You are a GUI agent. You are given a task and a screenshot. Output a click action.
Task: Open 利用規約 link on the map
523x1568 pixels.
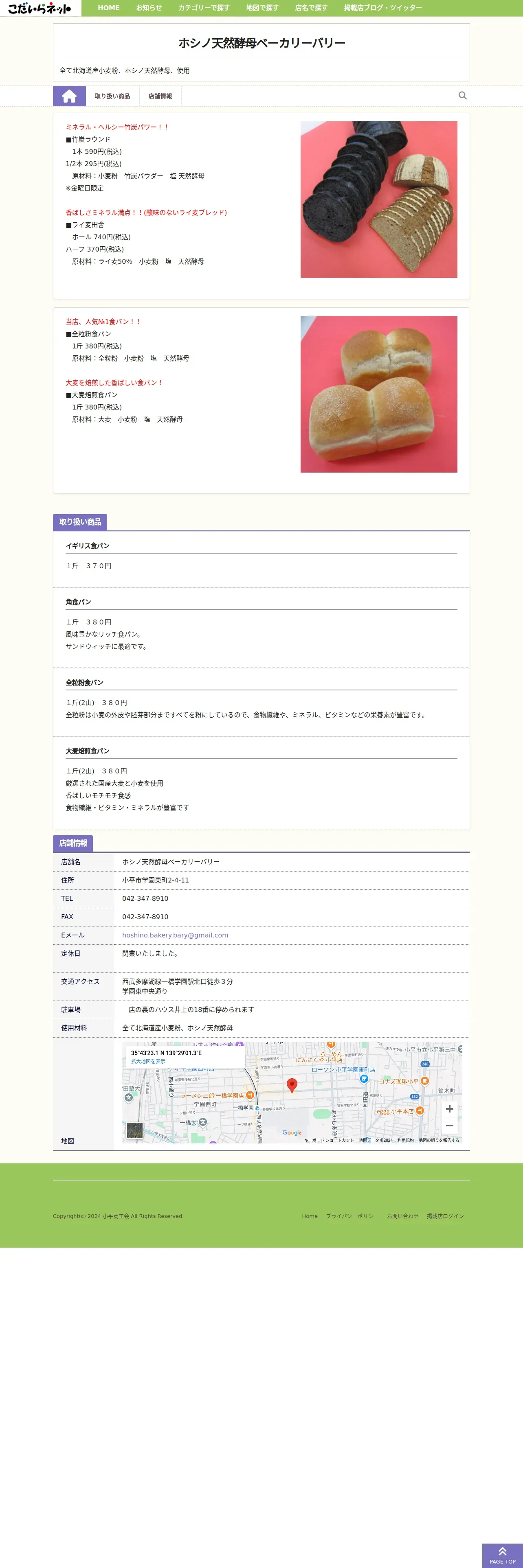[406, 1140]
